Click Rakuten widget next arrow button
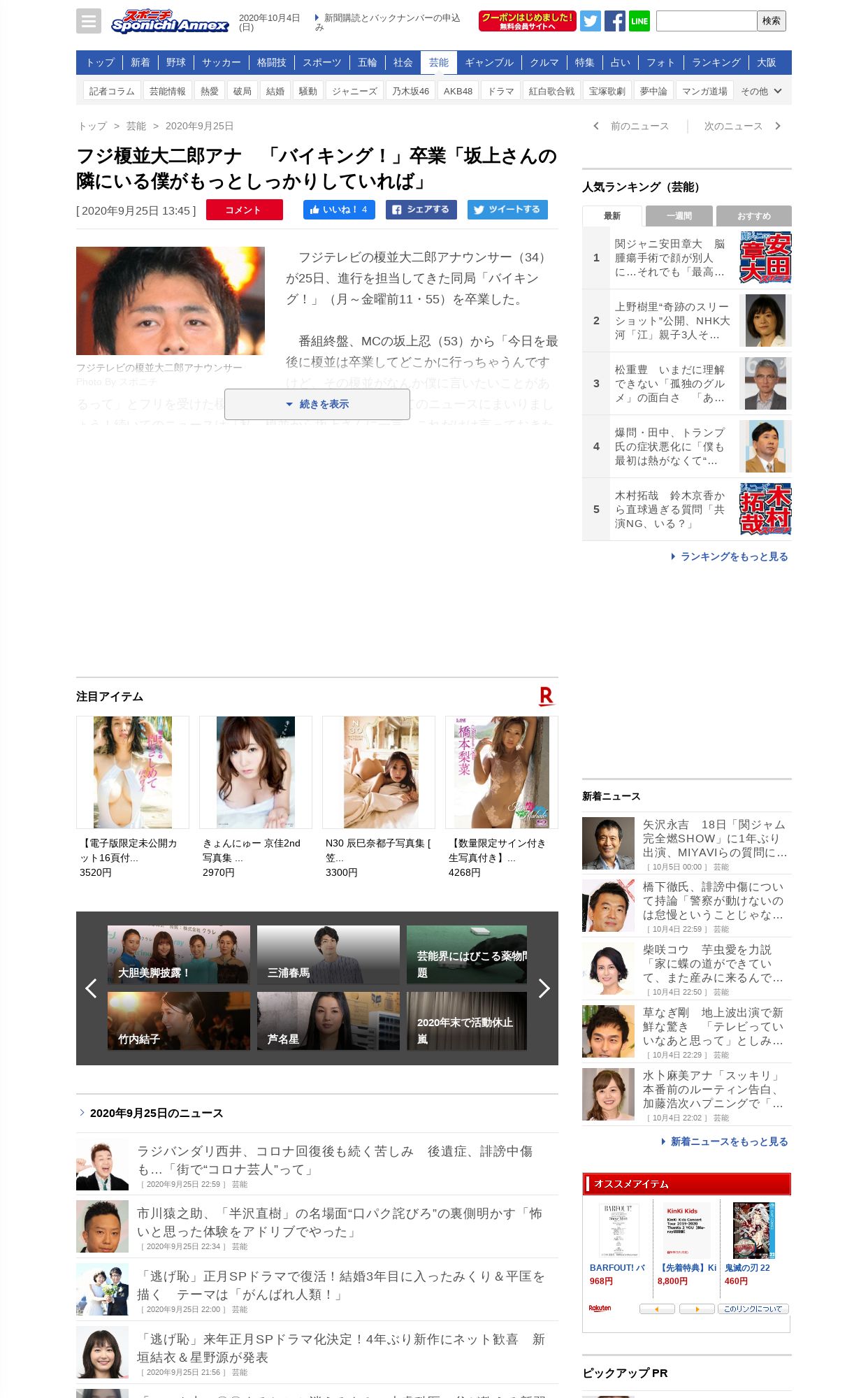The image size is (868, 1398). (697, 1309)
